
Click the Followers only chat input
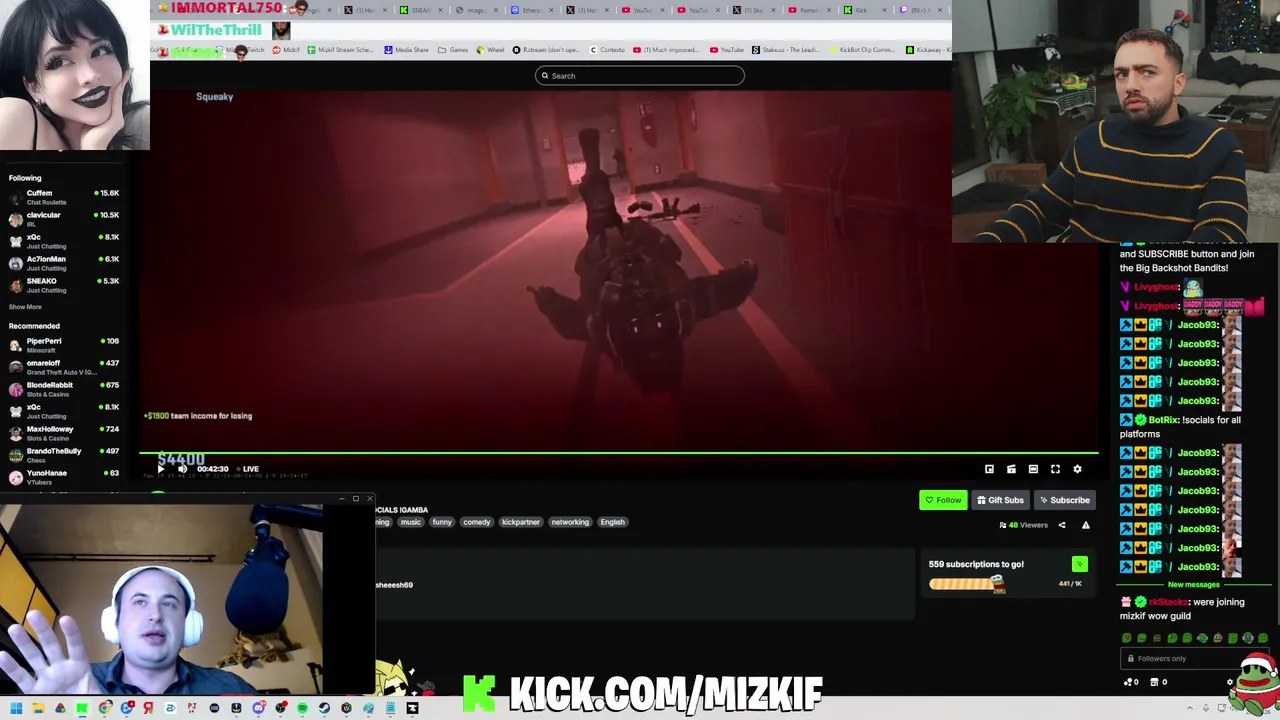[x=1193, y=658]
